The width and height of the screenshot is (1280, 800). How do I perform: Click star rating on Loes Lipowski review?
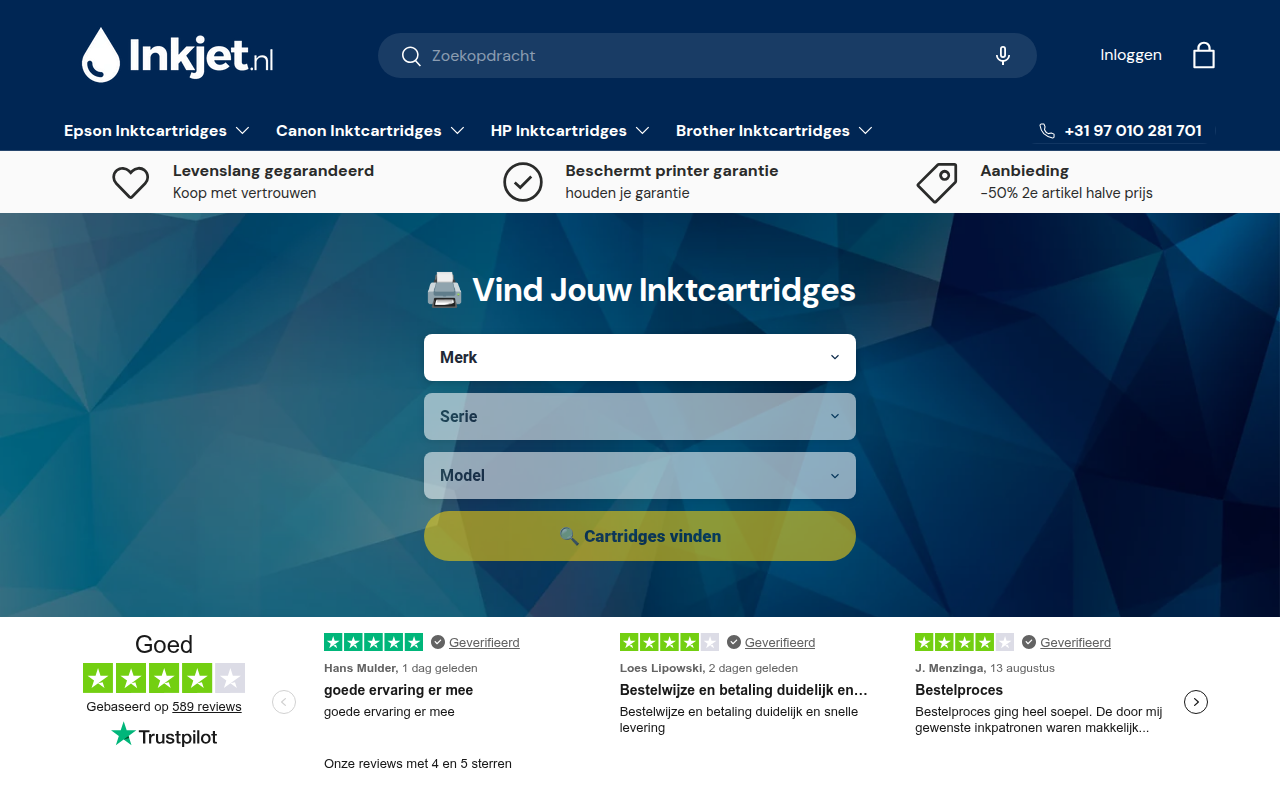pyautogui.click(x=669, y=642)
